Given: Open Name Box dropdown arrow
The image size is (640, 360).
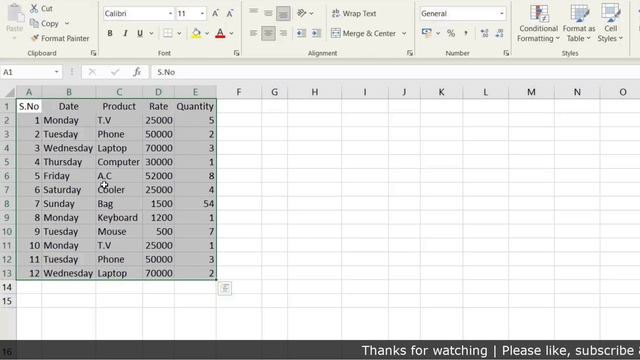Looking at the screenshot, I should tap(56, 72).
